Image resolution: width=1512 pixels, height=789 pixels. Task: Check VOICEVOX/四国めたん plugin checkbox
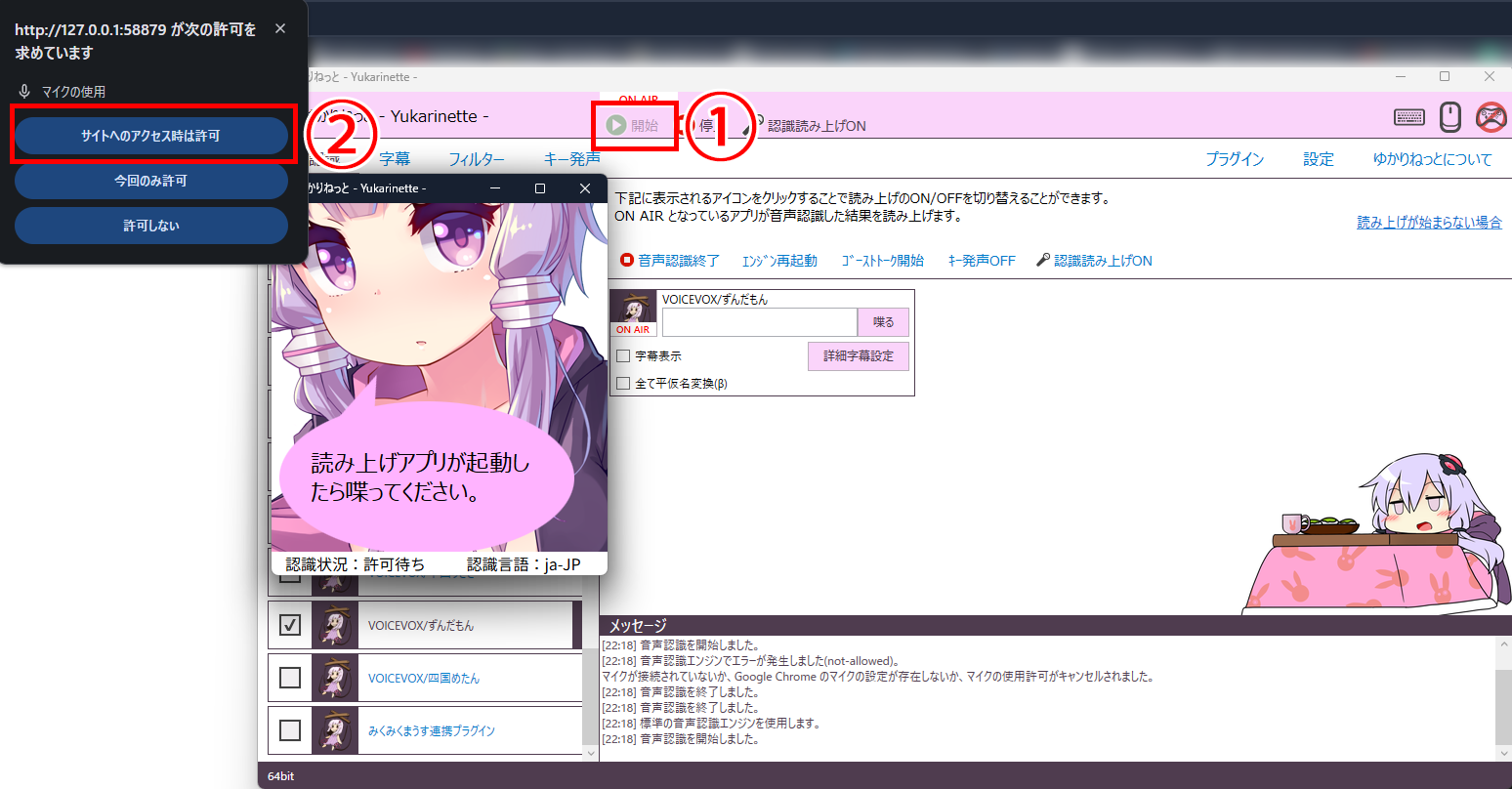point(290,678)
